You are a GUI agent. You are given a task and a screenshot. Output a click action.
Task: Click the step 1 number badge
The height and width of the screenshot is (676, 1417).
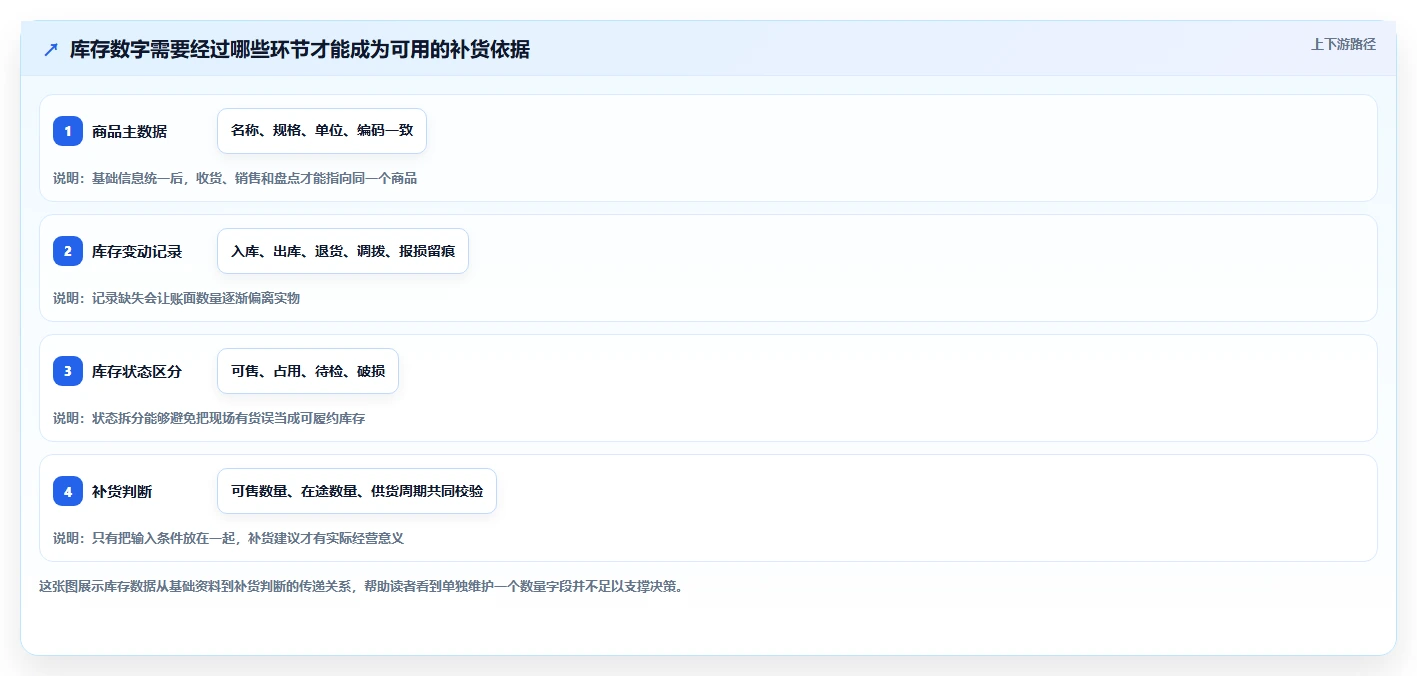(68, 131)
